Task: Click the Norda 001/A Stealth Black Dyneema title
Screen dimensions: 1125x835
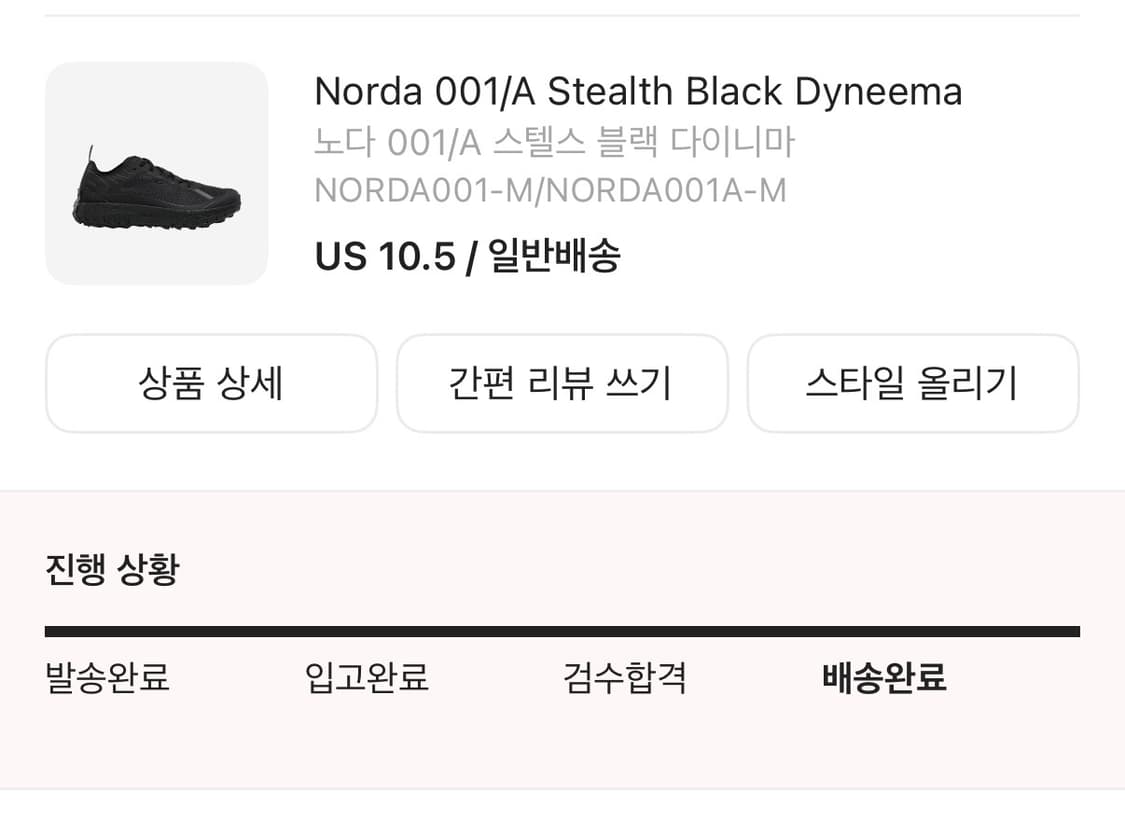Action: point(638,92)
